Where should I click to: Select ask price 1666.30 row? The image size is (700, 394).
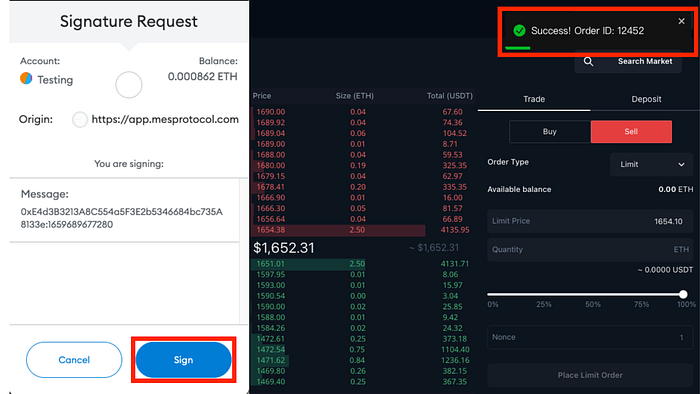click(362, 208)
